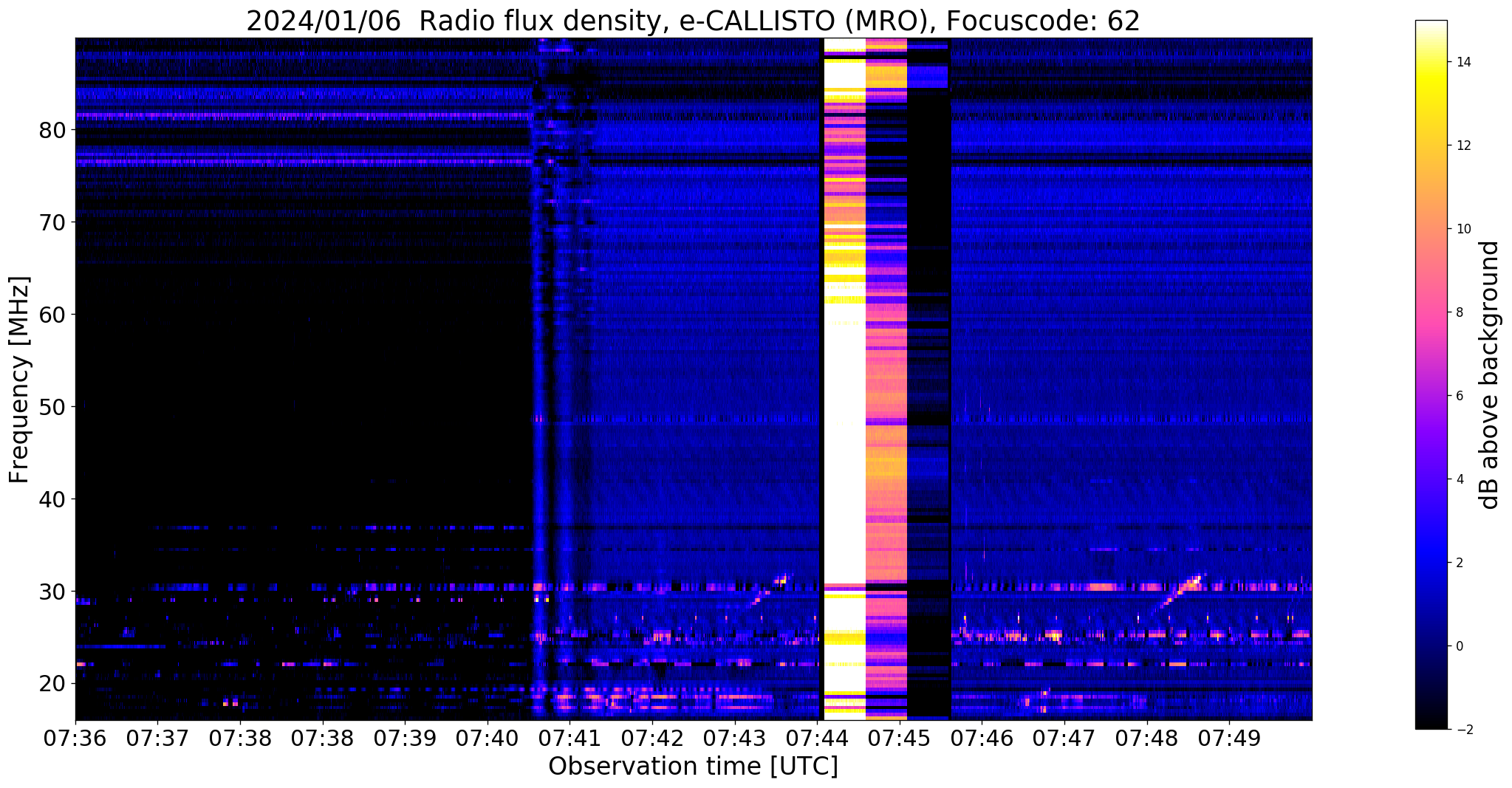Viewport: 1512px width, 788px height.
Task: Click the colorbar tick label 12
Action: point(1462,145)
